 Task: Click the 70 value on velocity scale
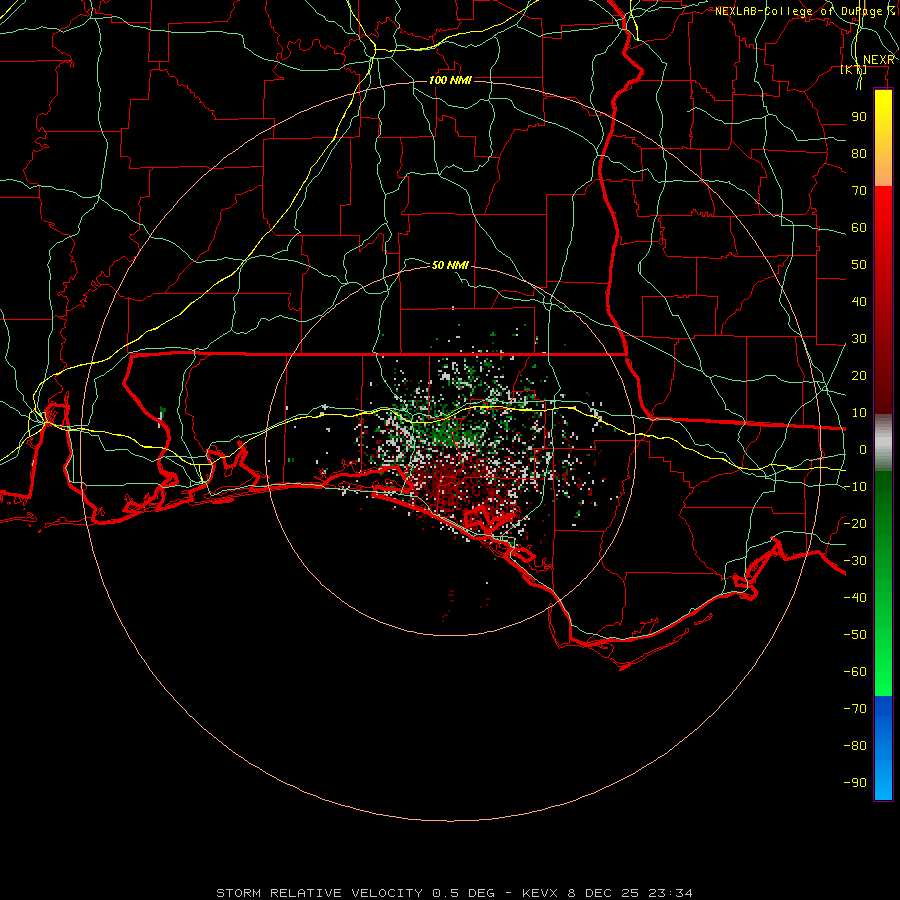pos(859,191)
